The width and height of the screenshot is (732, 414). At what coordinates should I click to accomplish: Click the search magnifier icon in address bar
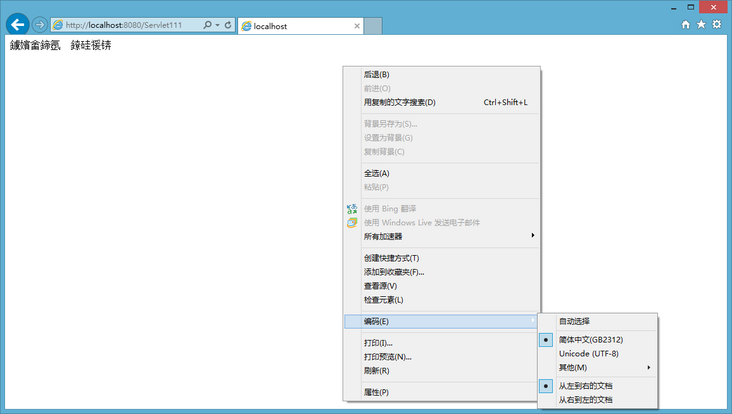click(207, 25)
